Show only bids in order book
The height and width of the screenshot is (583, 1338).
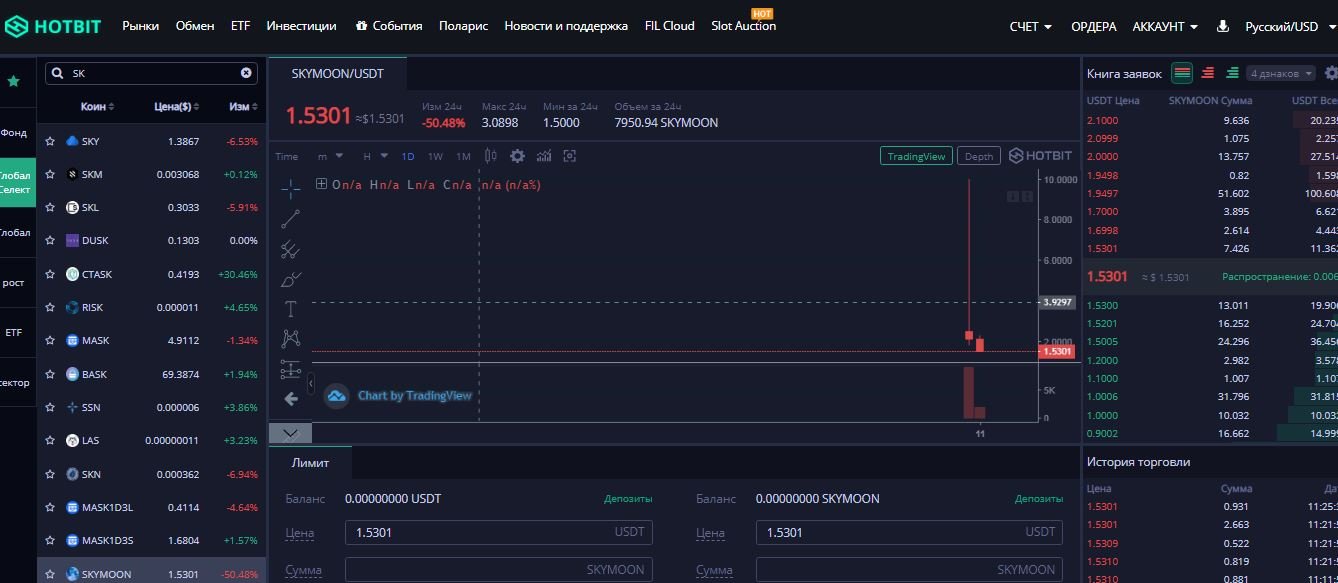pos(1232,73)
